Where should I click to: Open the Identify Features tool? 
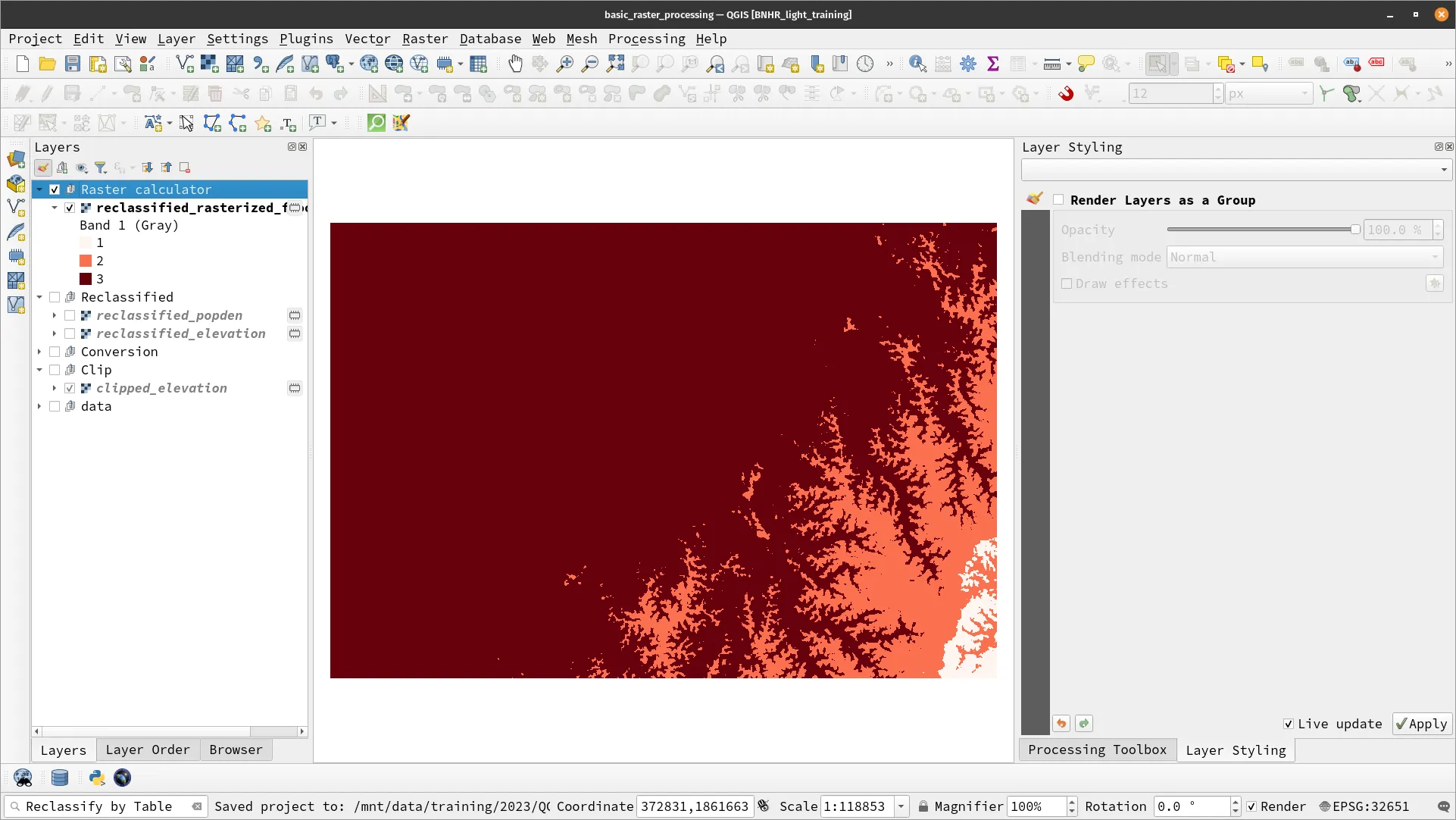917,64
